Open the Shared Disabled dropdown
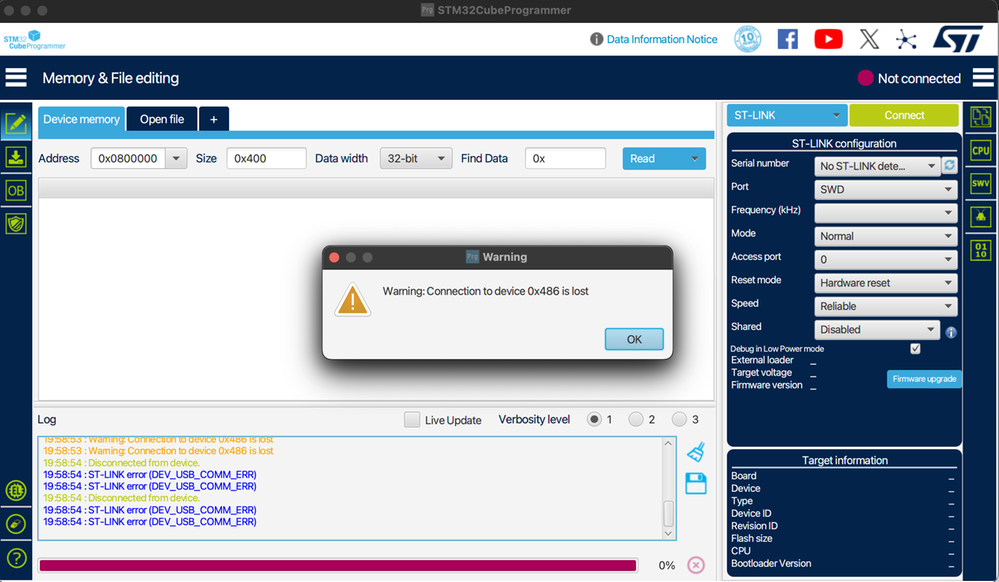The width and height of the screenshot is (999, 582). (877, 330)
